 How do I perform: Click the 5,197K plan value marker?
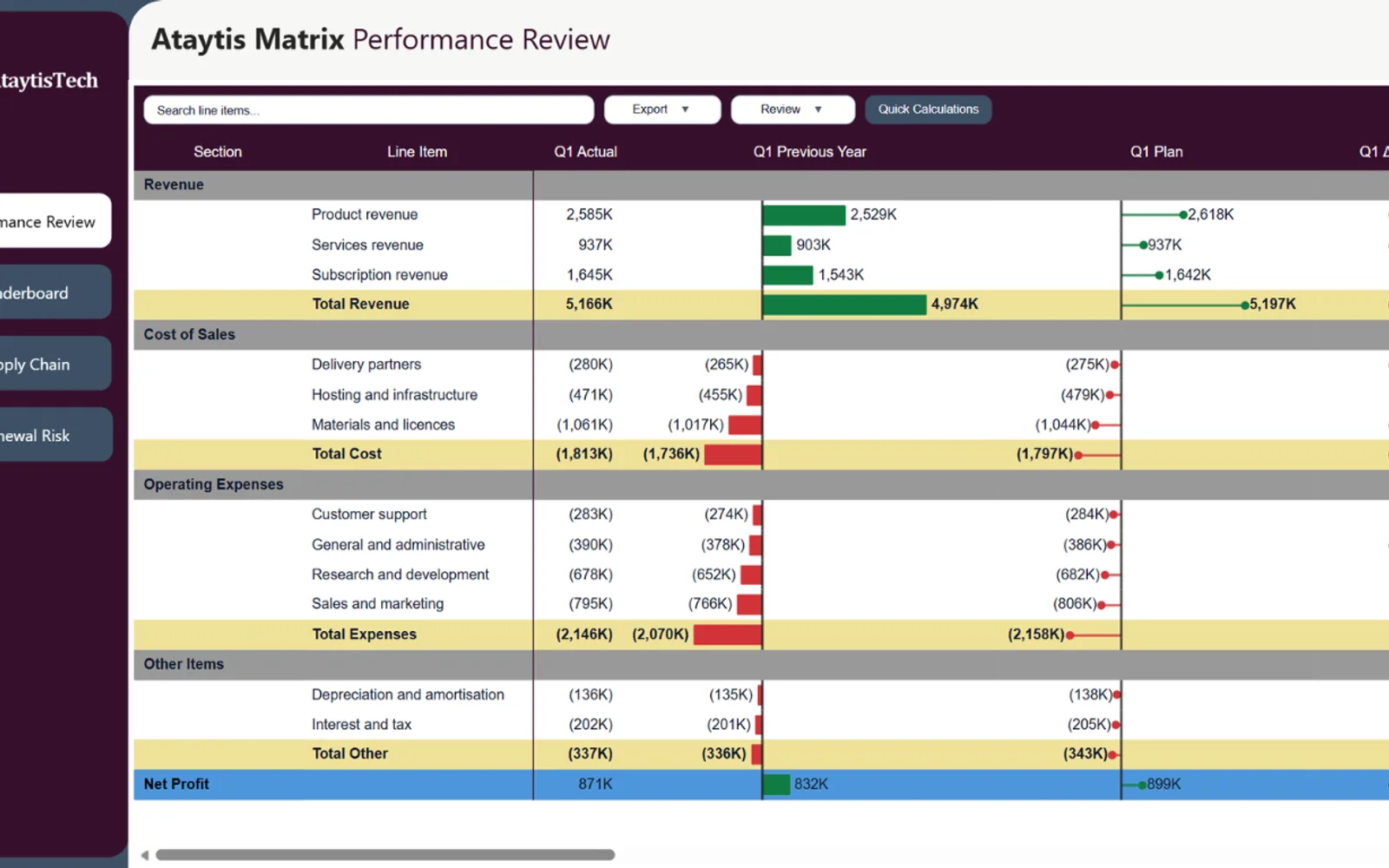(x=1245, y=305)
